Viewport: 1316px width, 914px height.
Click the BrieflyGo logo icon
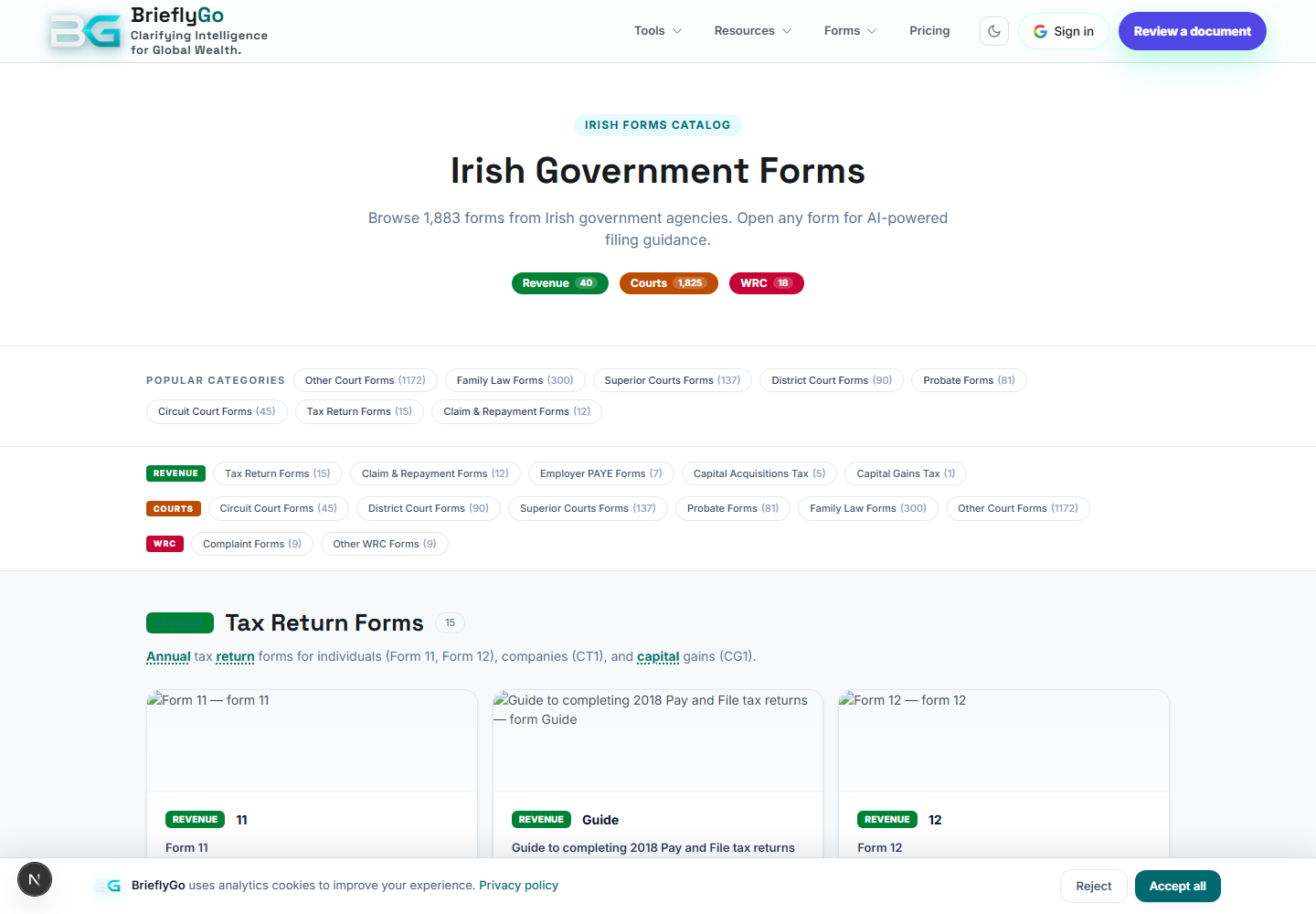(85, 31)
